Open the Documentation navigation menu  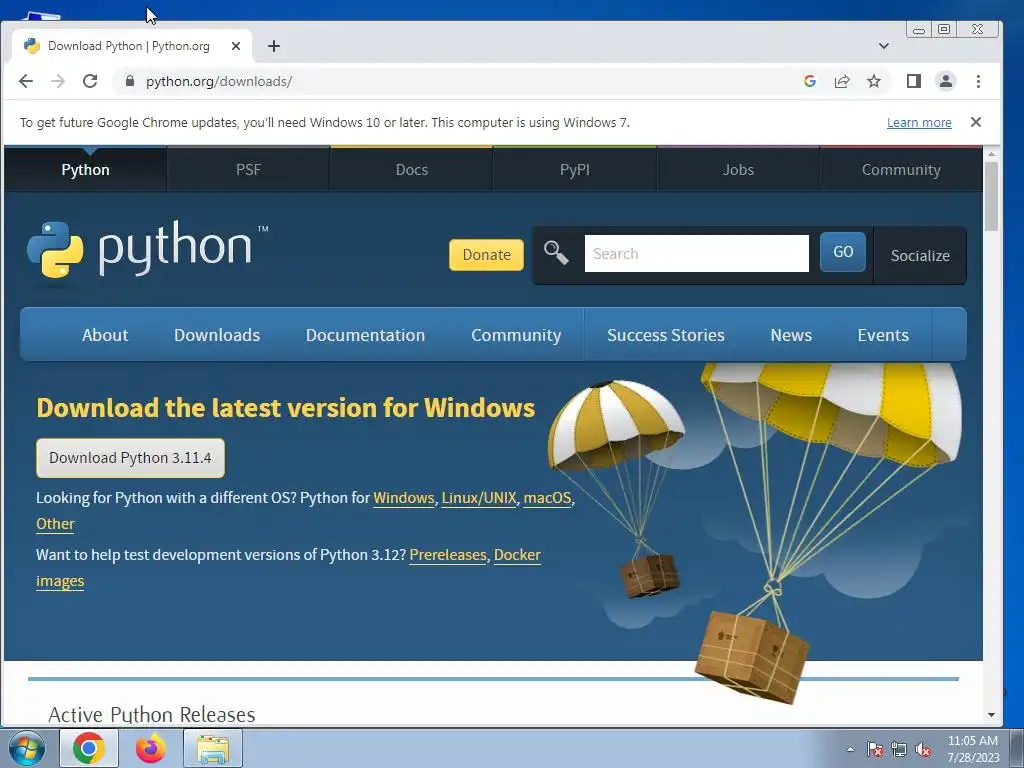coord(365,335)
